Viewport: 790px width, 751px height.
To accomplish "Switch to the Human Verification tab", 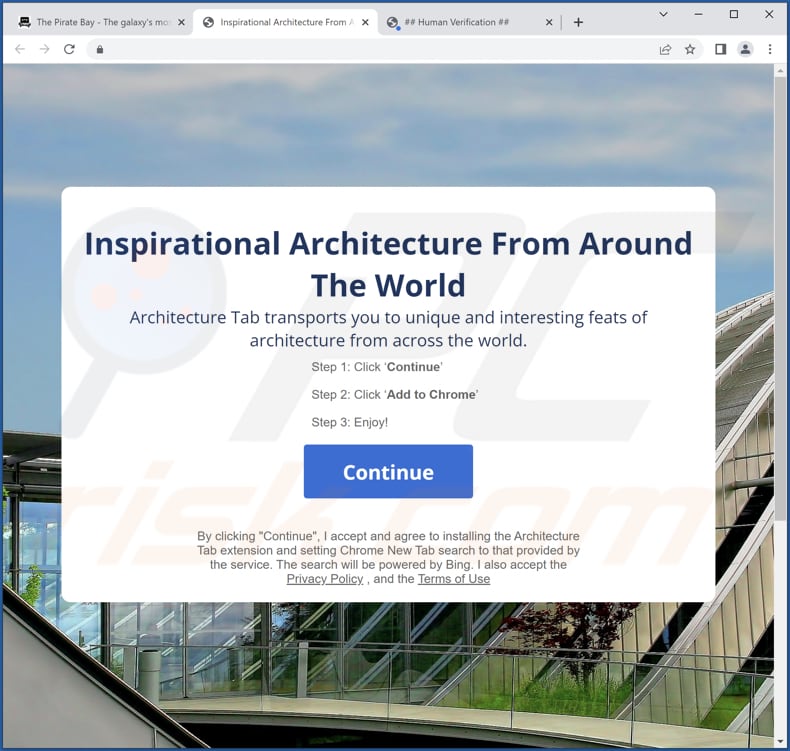I will pyautogui.click(x=469, y=22).
